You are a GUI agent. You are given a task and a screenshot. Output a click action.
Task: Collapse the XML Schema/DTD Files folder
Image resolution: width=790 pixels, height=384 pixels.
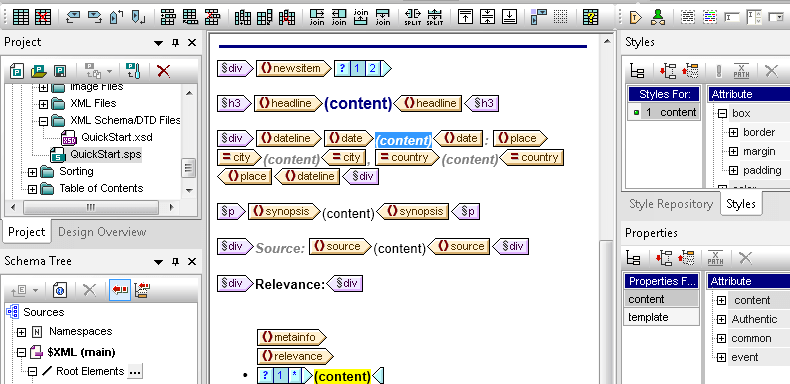[43, 121]
